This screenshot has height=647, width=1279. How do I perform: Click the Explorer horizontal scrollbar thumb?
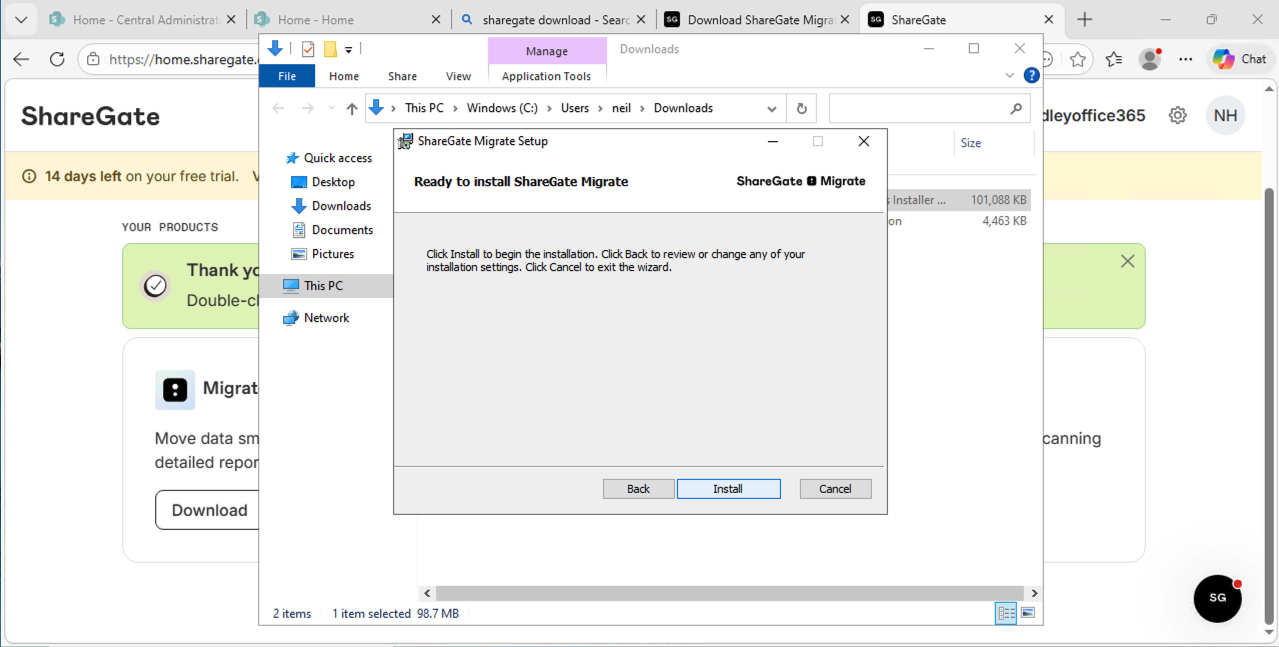coord(730,593)
